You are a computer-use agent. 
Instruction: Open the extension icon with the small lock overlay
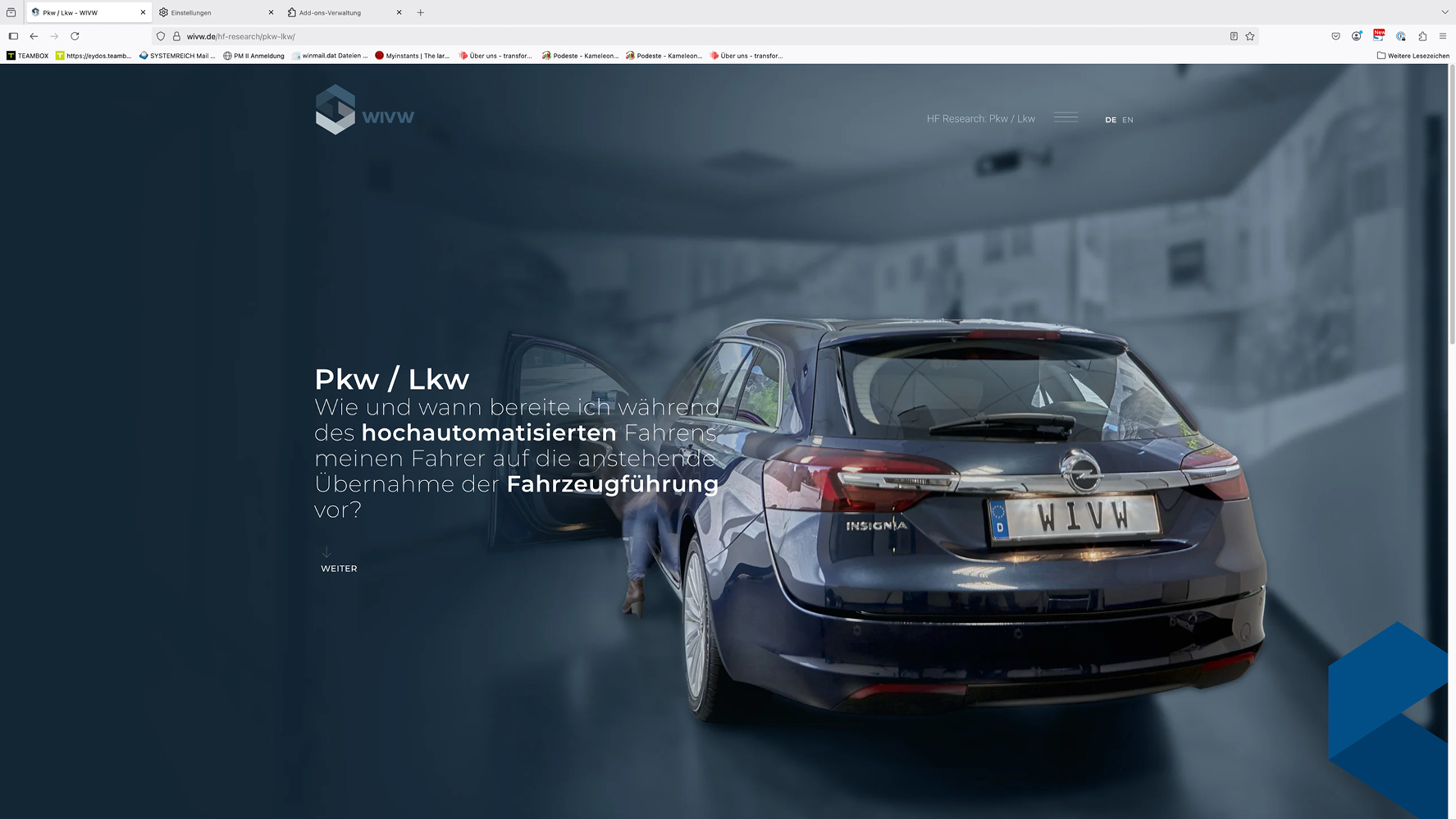tap(1401, 36)
